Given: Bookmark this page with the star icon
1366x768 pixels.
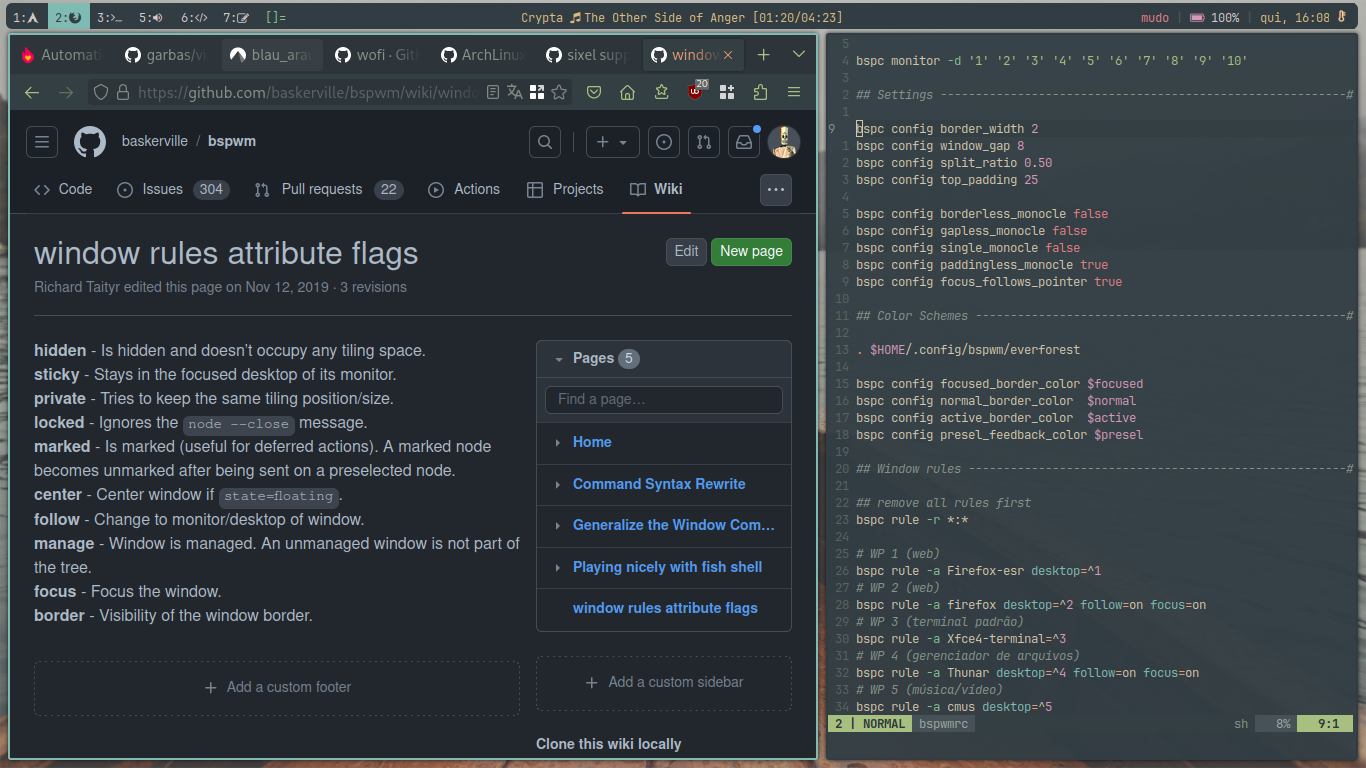Looking at the screenshot, I should tap(560, 92).
